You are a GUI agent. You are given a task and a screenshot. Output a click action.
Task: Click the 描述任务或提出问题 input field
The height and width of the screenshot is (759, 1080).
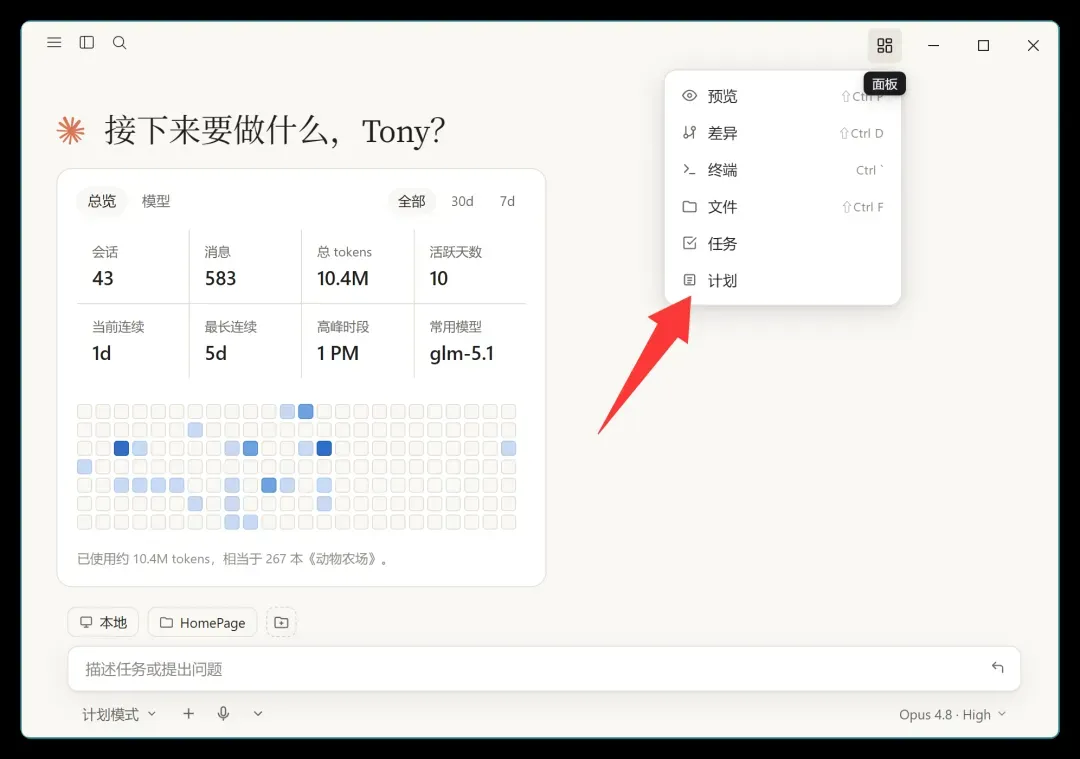[x=544, y=669]
